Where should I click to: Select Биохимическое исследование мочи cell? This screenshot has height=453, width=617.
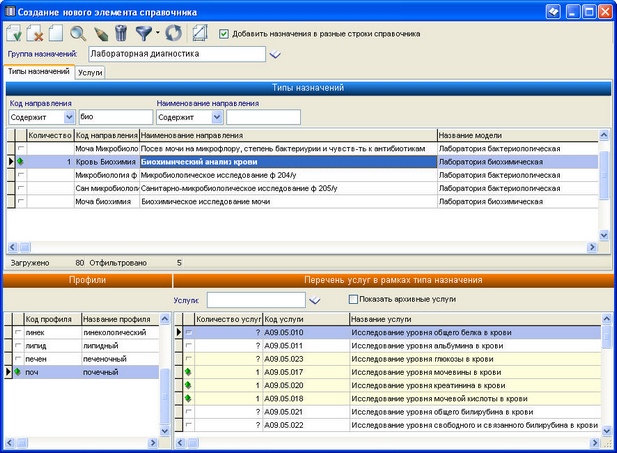[288, 202]
